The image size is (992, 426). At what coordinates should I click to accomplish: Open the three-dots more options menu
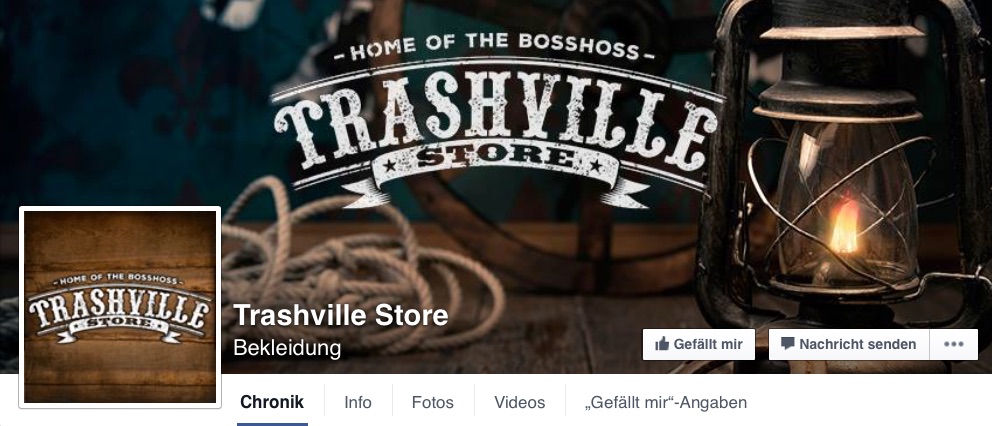coord(953,344)
